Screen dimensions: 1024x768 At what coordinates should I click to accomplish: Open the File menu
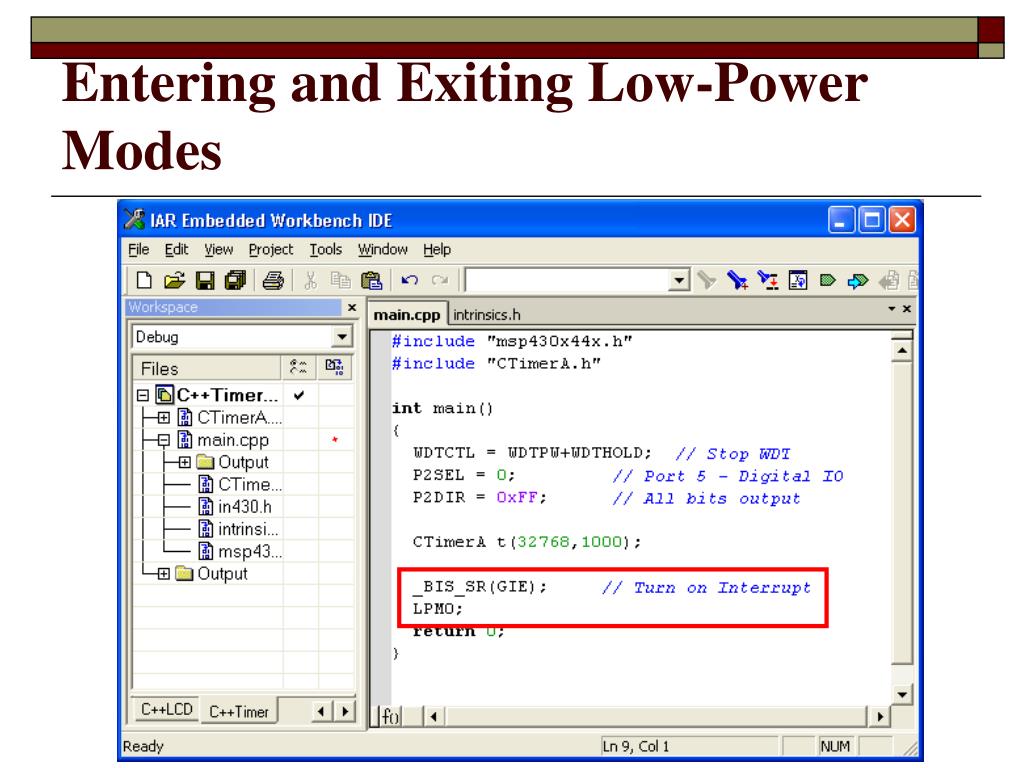coord(138,249)
